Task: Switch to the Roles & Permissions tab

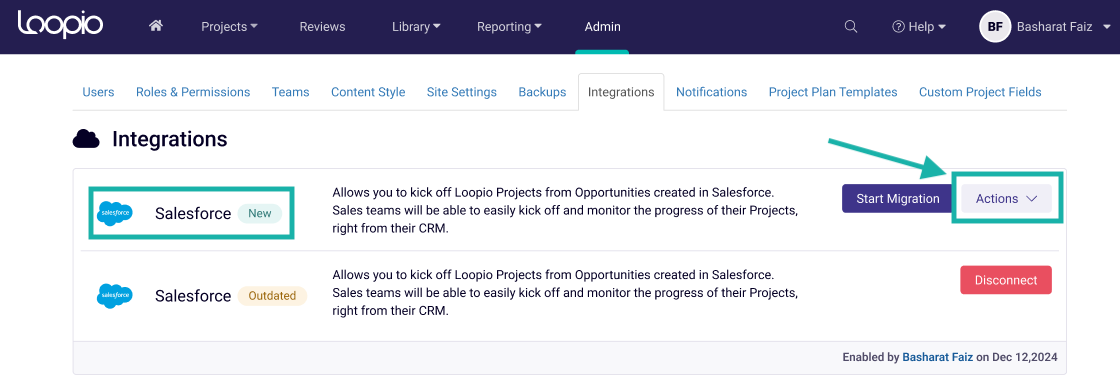Action: click(x=193, y=92)
